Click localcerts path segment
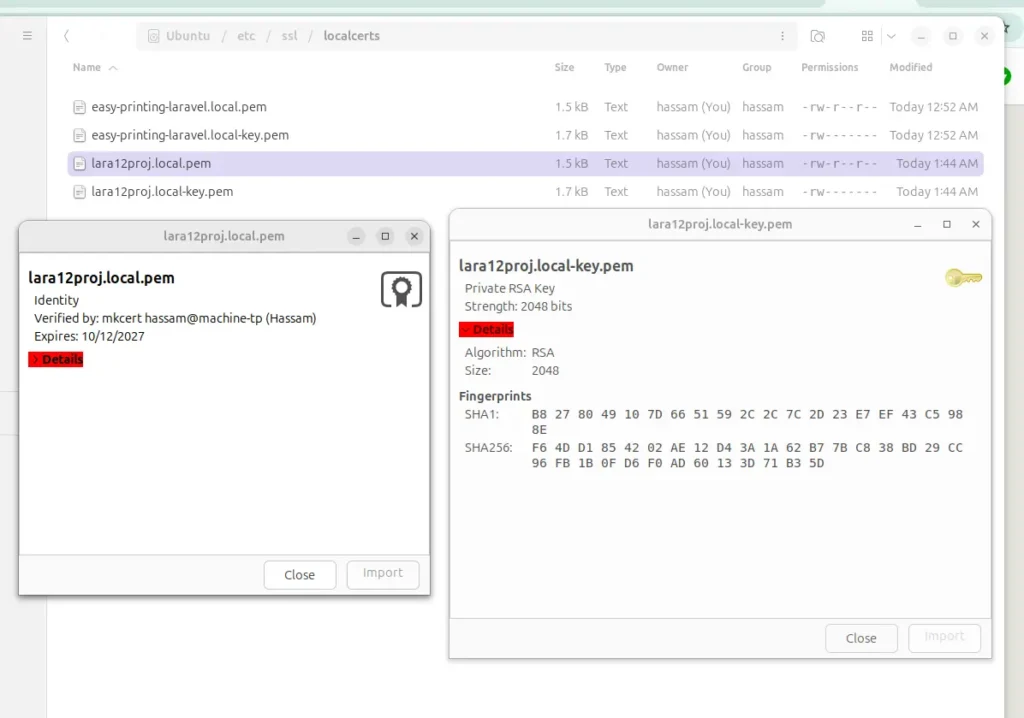The image size is (1024, 718). coord(351,36)
